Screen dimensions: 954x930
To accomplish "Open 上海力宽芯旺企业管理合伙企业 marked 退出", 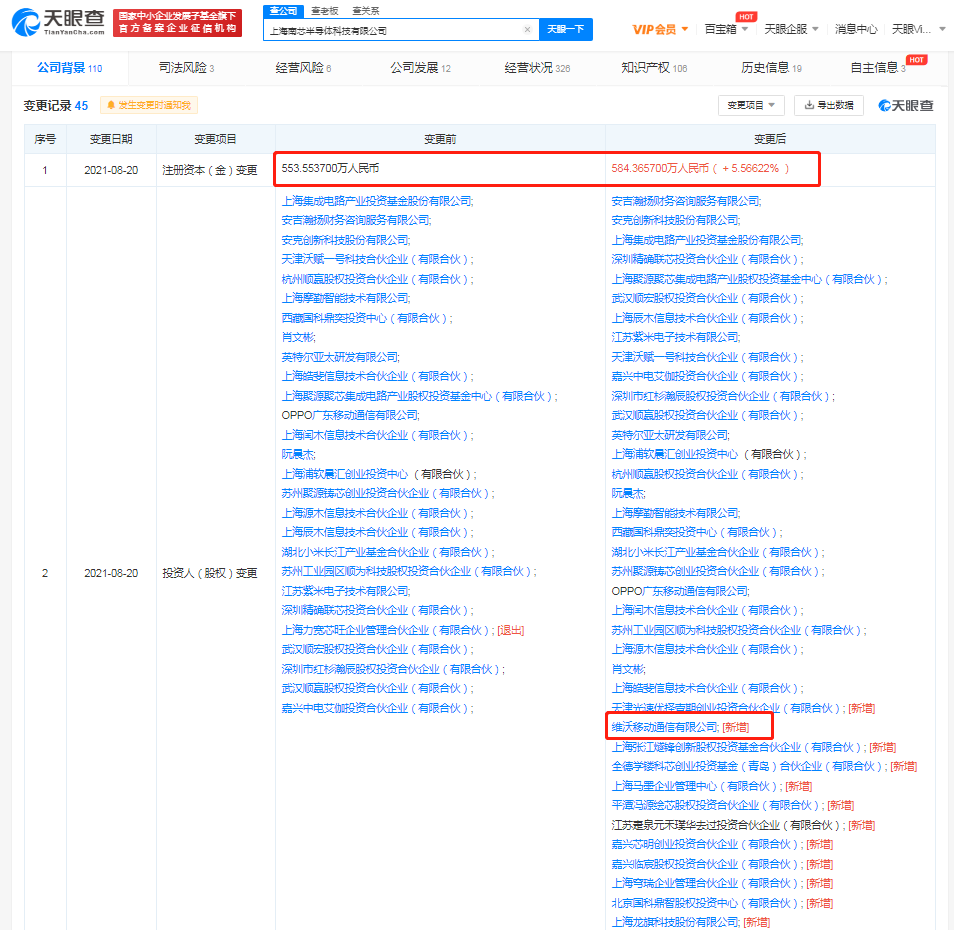I will click(388, 630).
